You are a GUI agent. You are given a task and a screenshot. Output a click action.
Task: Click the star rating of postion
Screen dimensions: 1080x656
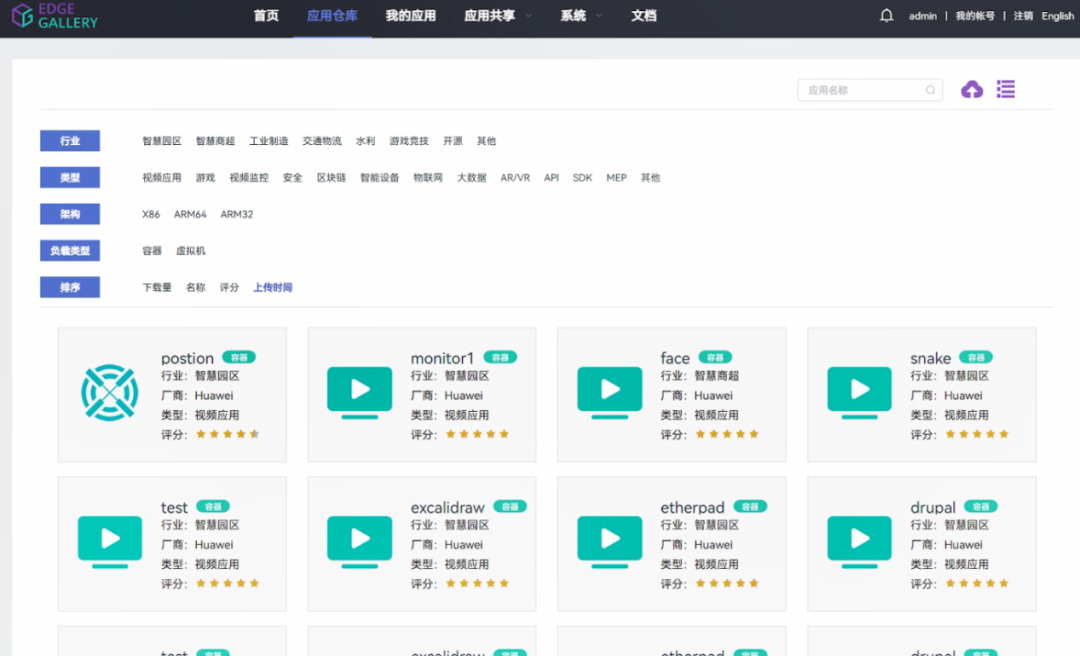[227, 434]
